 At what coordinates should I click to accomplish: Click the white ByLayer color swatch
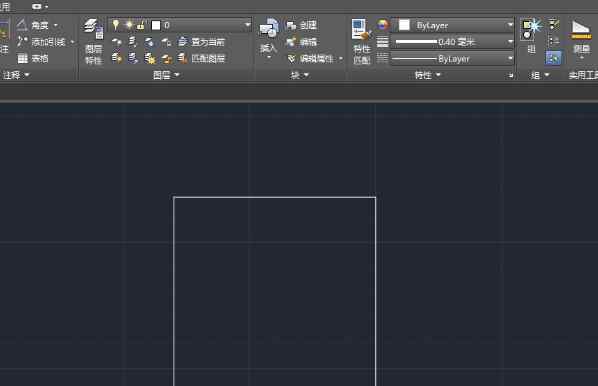pos(404,25)
